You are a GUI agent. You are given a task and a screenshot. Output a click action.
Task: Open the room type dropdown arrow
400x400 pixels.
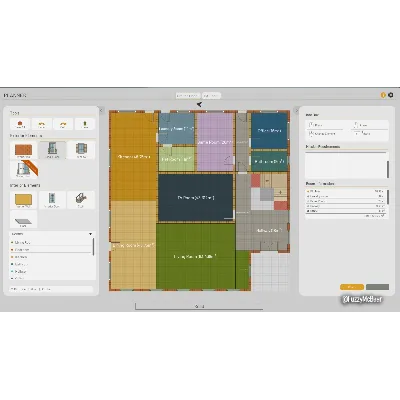[x=90, y=234]
